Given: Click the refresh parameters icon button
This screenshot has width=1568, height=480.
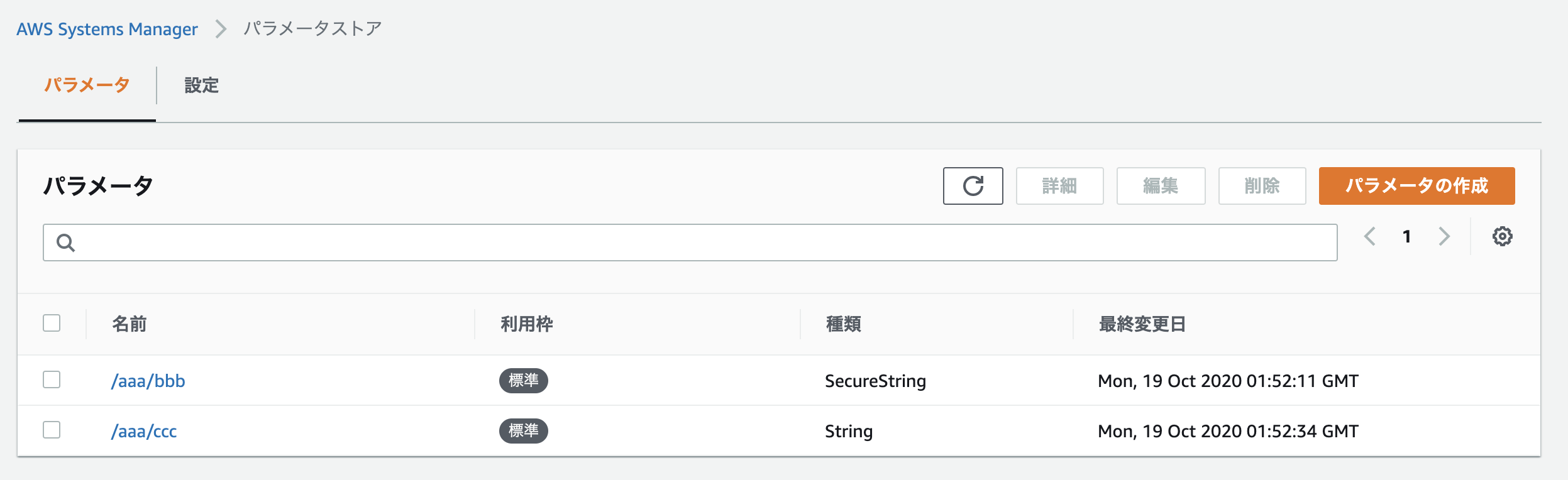Looking at the screenshot, I should click(x=973, y=186).
